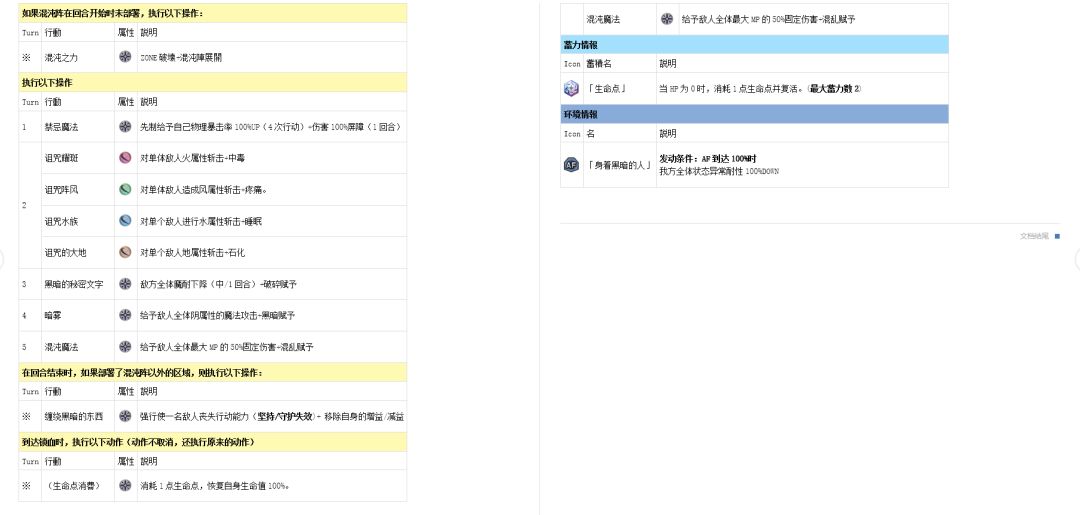This screenshot has height=515, width=1080.
Task: Select 混沌魔法 on the right page
Action: coord(603,20)
